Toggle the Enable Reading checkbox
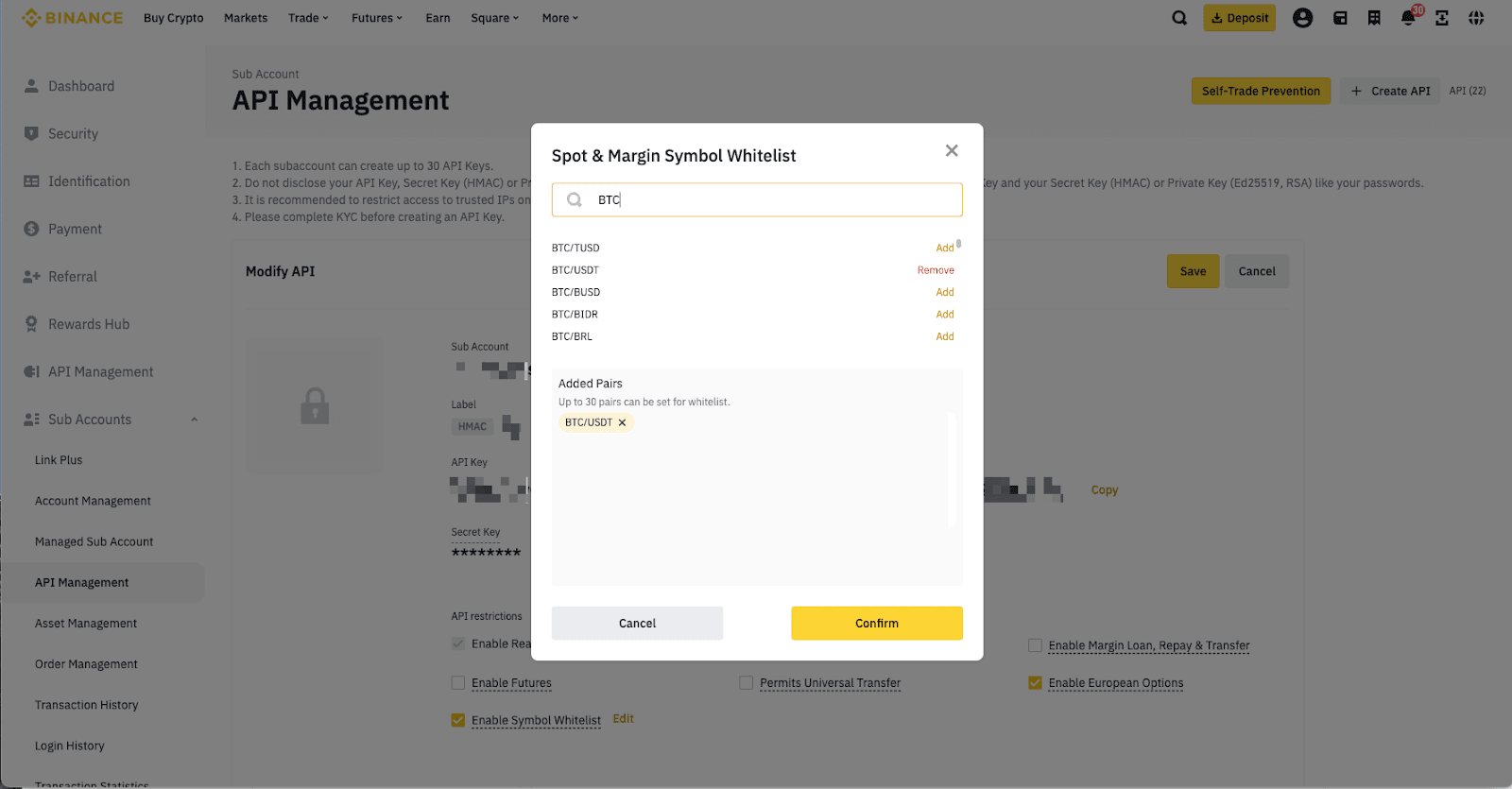 point(458,643)
